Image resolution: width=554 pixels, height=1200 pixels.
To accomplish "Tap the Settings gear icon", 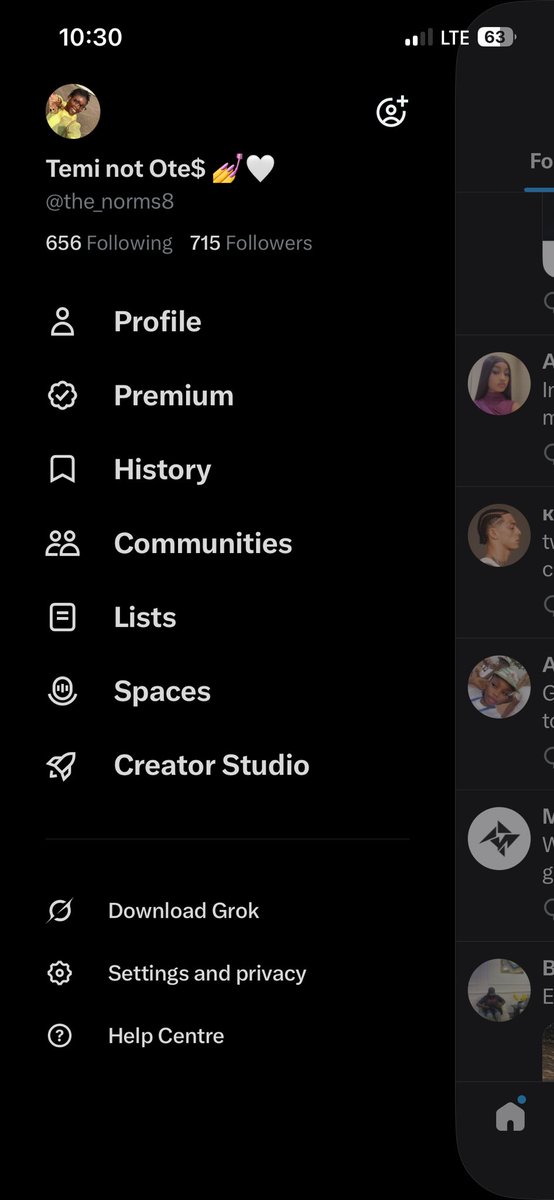I will coord(60,973).
